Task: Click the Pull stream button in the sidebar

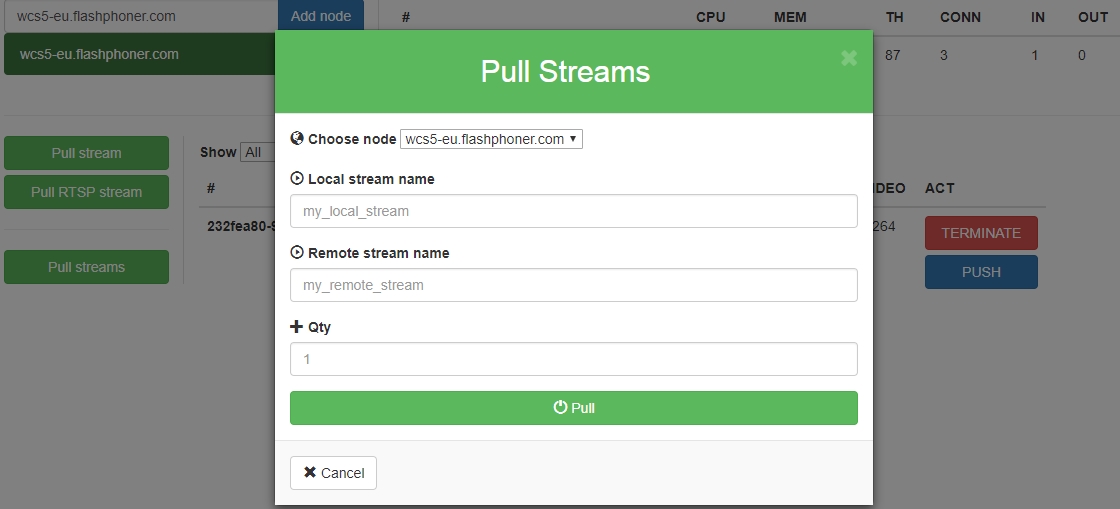Action: click(86, 153)
